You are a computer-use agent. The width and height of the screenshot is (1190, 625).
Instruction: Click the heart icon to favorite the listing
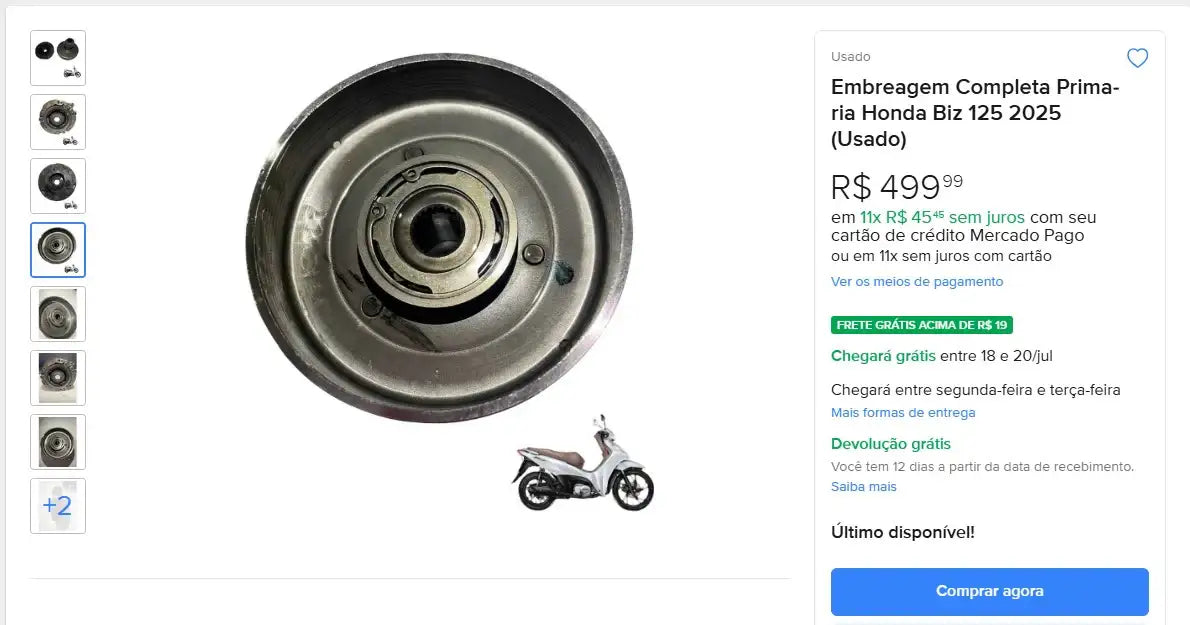pos(1137,58)
